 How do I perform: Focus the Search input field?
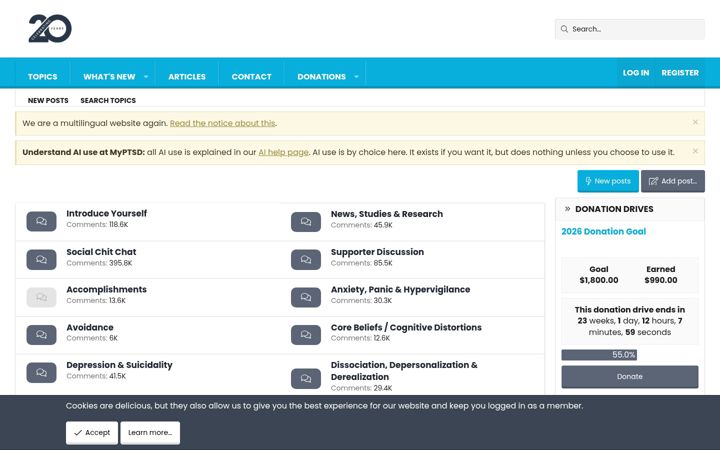(630, 29)
